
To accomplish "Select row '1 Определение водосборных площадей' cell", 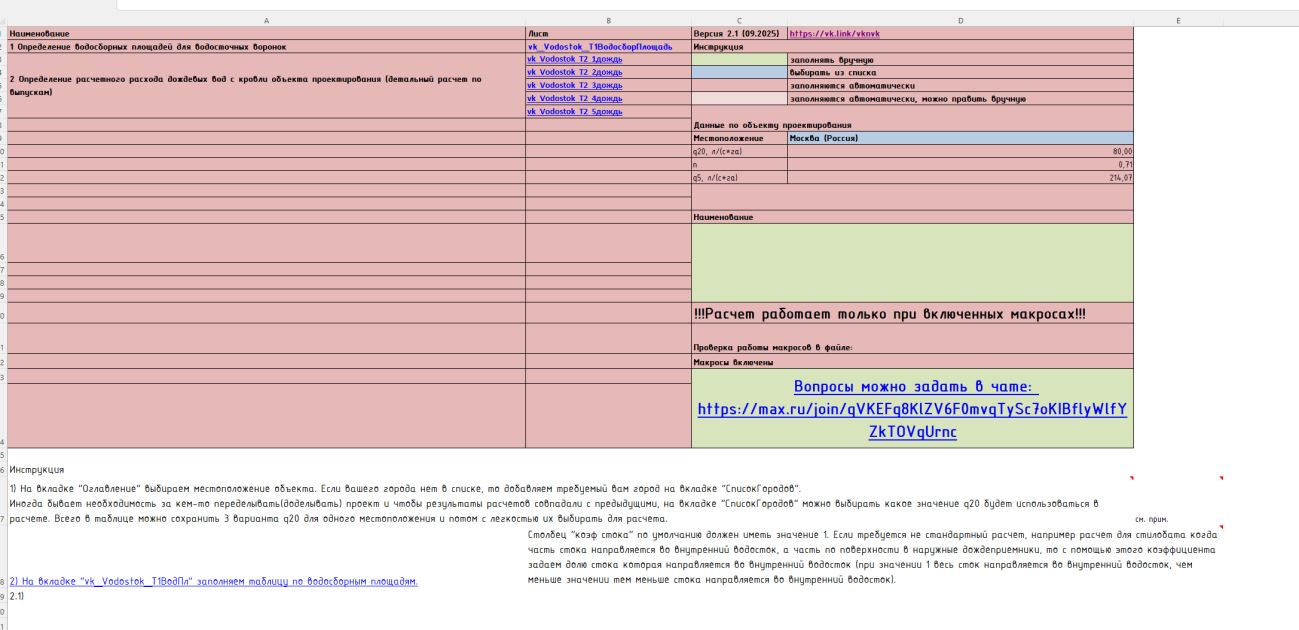I will pos(266,47).
